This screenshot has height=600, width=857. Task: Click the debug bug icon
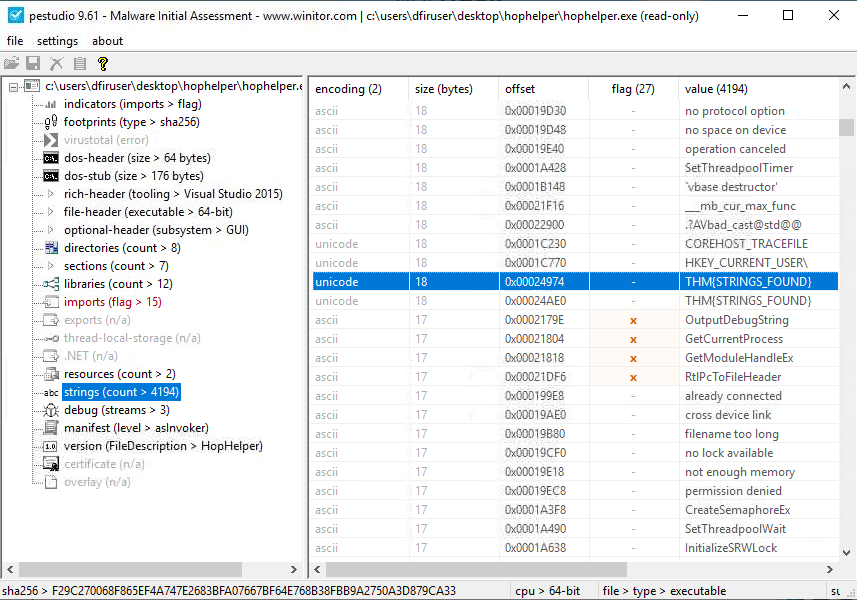51,410
